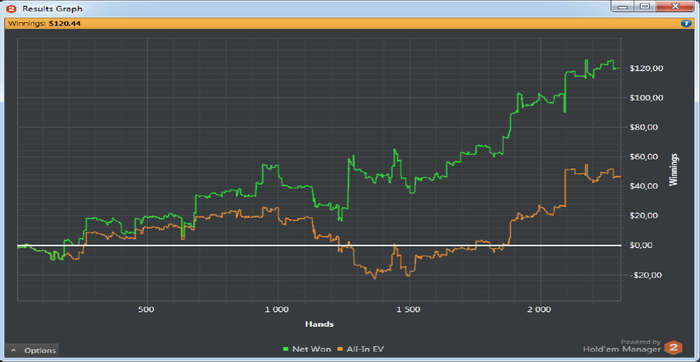Click the green Net Won color swatch
The height and width of the screenshot is (362, 700).
pos(286,350)
